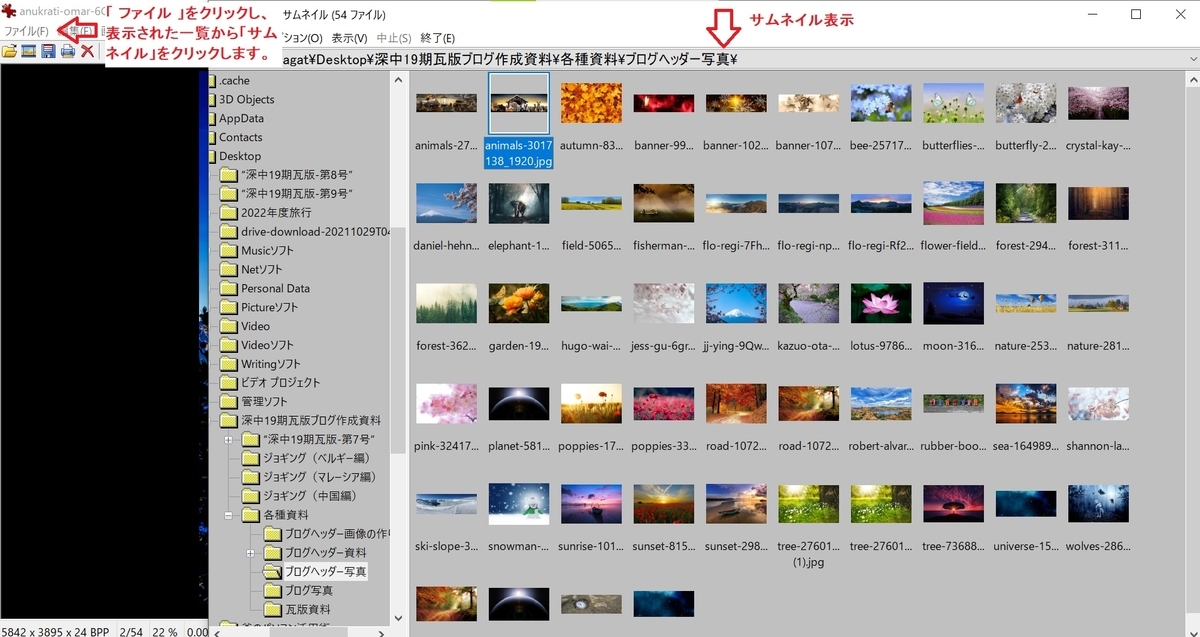Select the Writingソフト folder

tap(270, 364)
